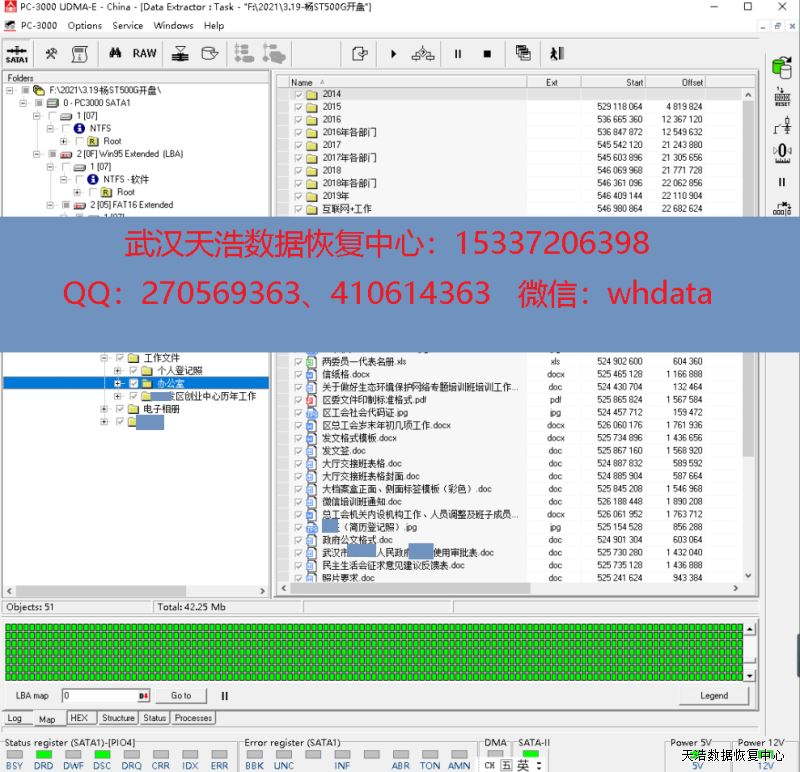Screen dimensions: 800x772
Task: Collapse the 0 - PC3000 SATA1 tree node
Action: 23,103
